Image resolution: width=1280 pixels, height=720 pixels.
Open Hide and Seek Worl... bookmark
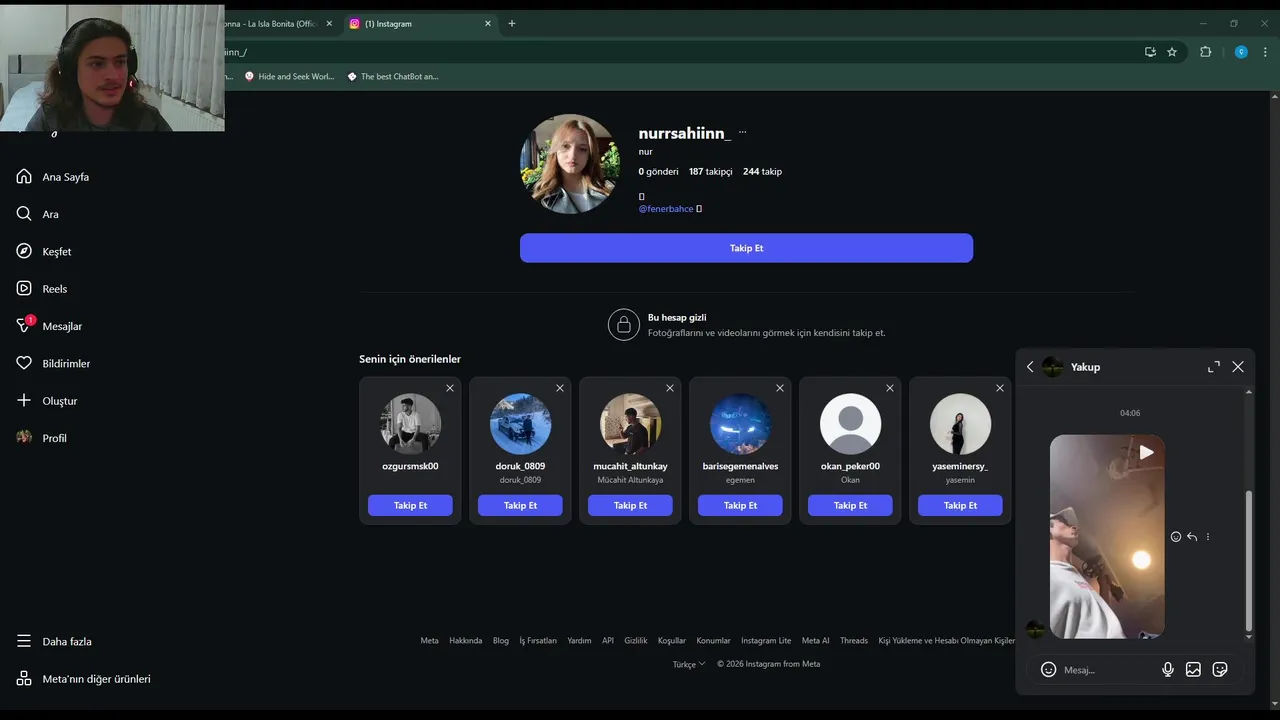pos(289,76)
